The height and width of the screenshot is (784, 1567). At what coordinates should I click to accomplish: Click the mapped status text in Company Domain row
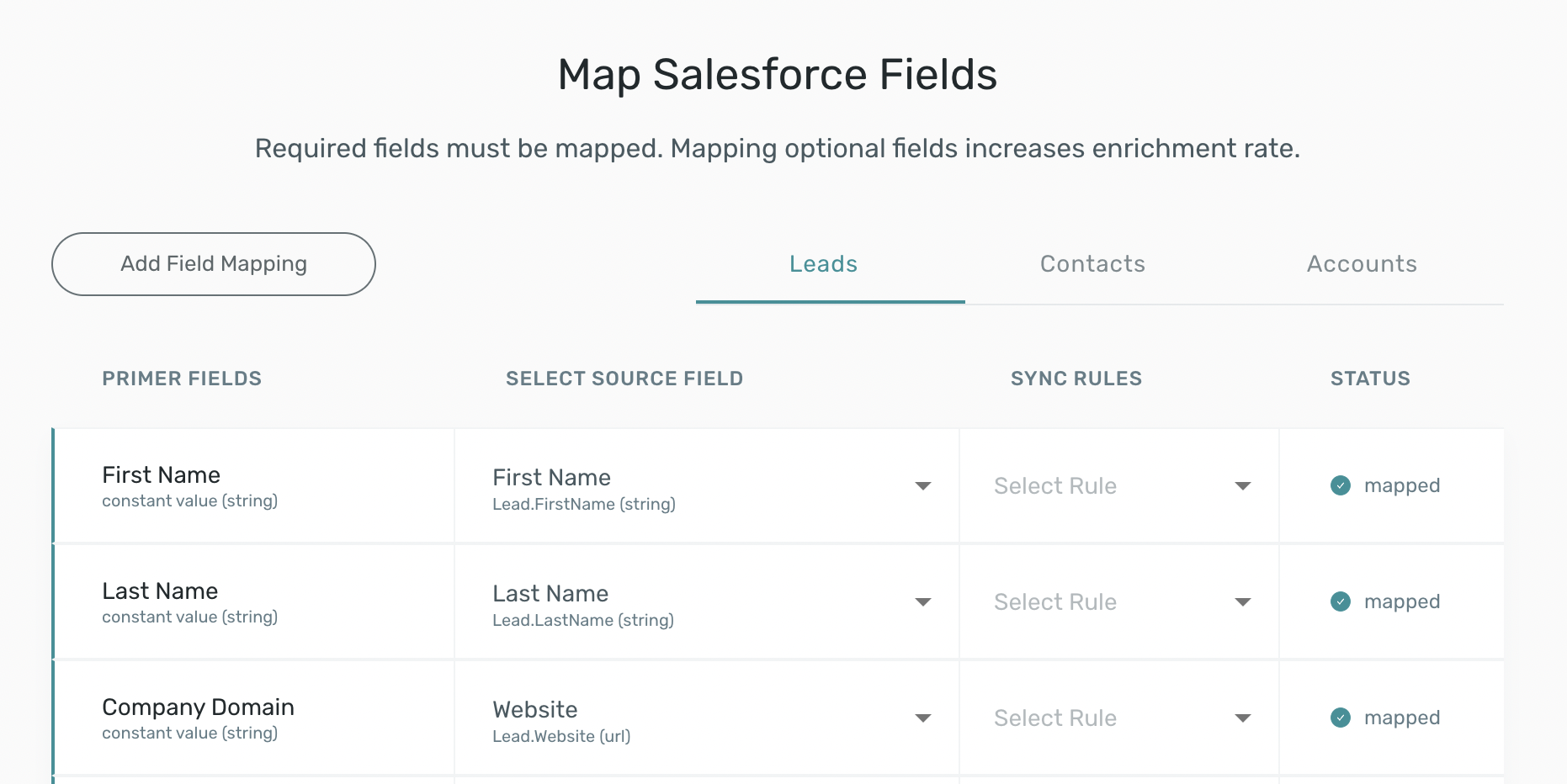point(1402,718)
